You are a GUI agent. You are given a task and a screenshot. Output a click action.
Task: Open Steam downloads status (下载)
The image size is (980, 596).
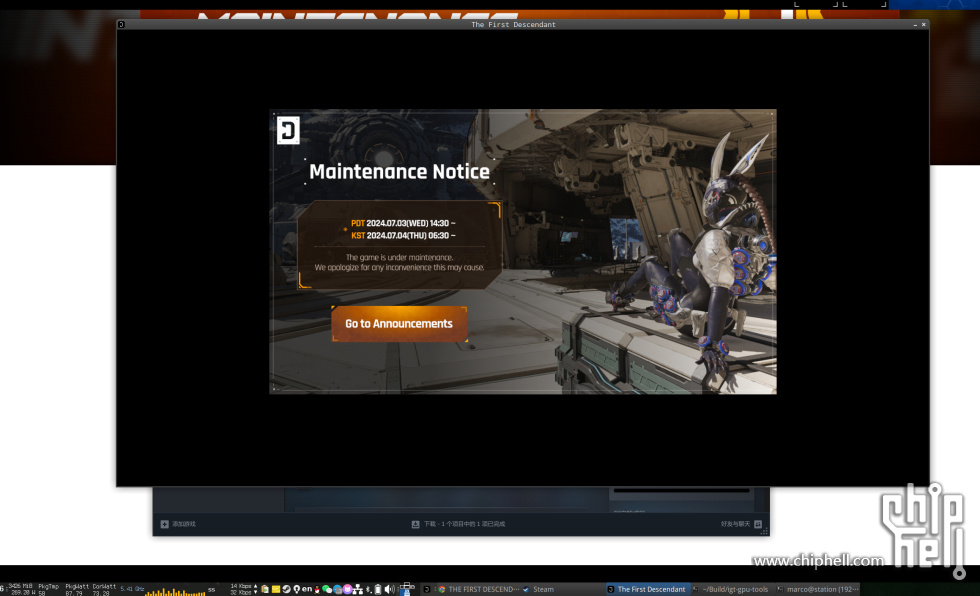click(x=464, y=524)
